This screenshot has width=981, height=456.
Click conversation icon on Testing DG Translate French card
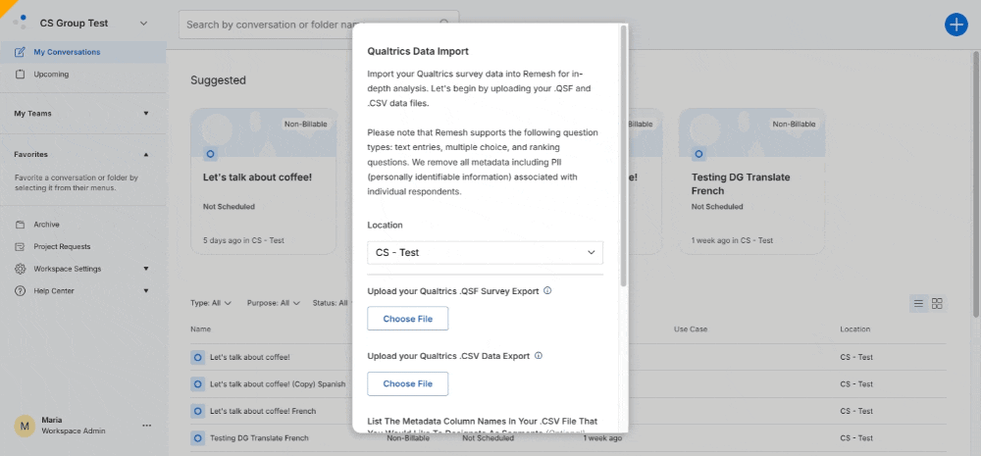(x=699, y=154)
